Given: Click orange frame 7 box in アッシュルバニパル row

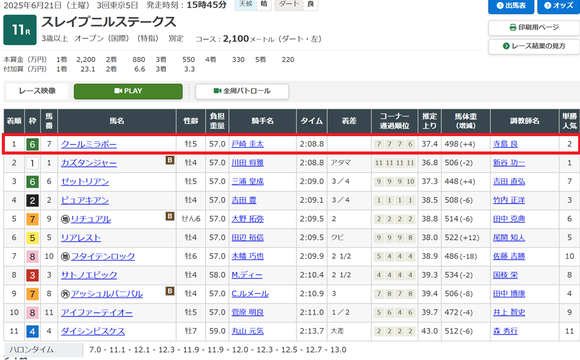Looking at the screenshot, I should pyautogui.click(x=32, y=294).
